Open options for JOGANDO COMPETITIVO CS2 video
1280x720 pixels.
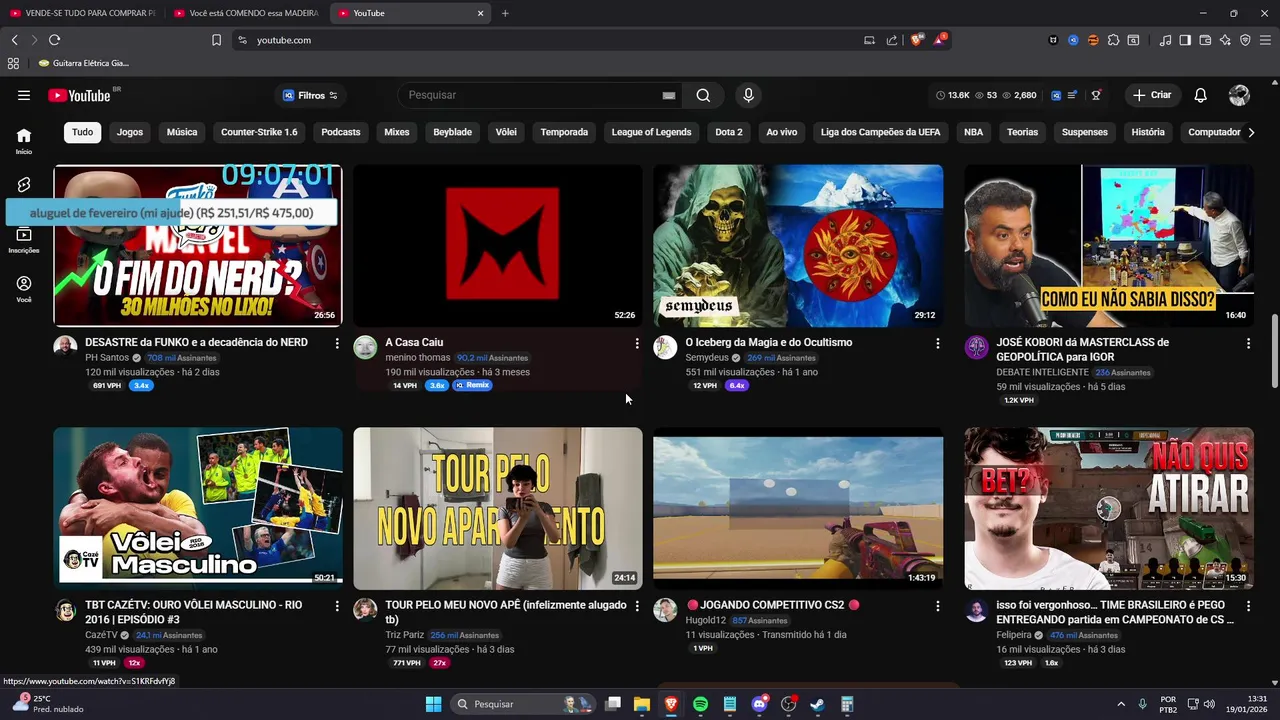click(x=937, y=606)
